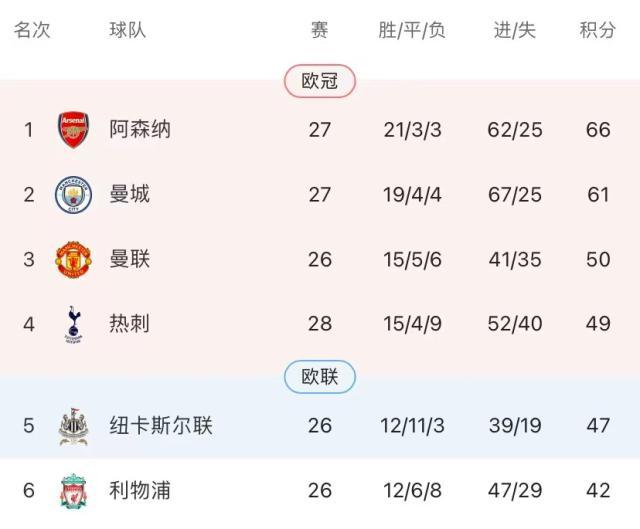Click the 球队 column header
Viewport: 640px width, 529px height.
pos(128,30)
